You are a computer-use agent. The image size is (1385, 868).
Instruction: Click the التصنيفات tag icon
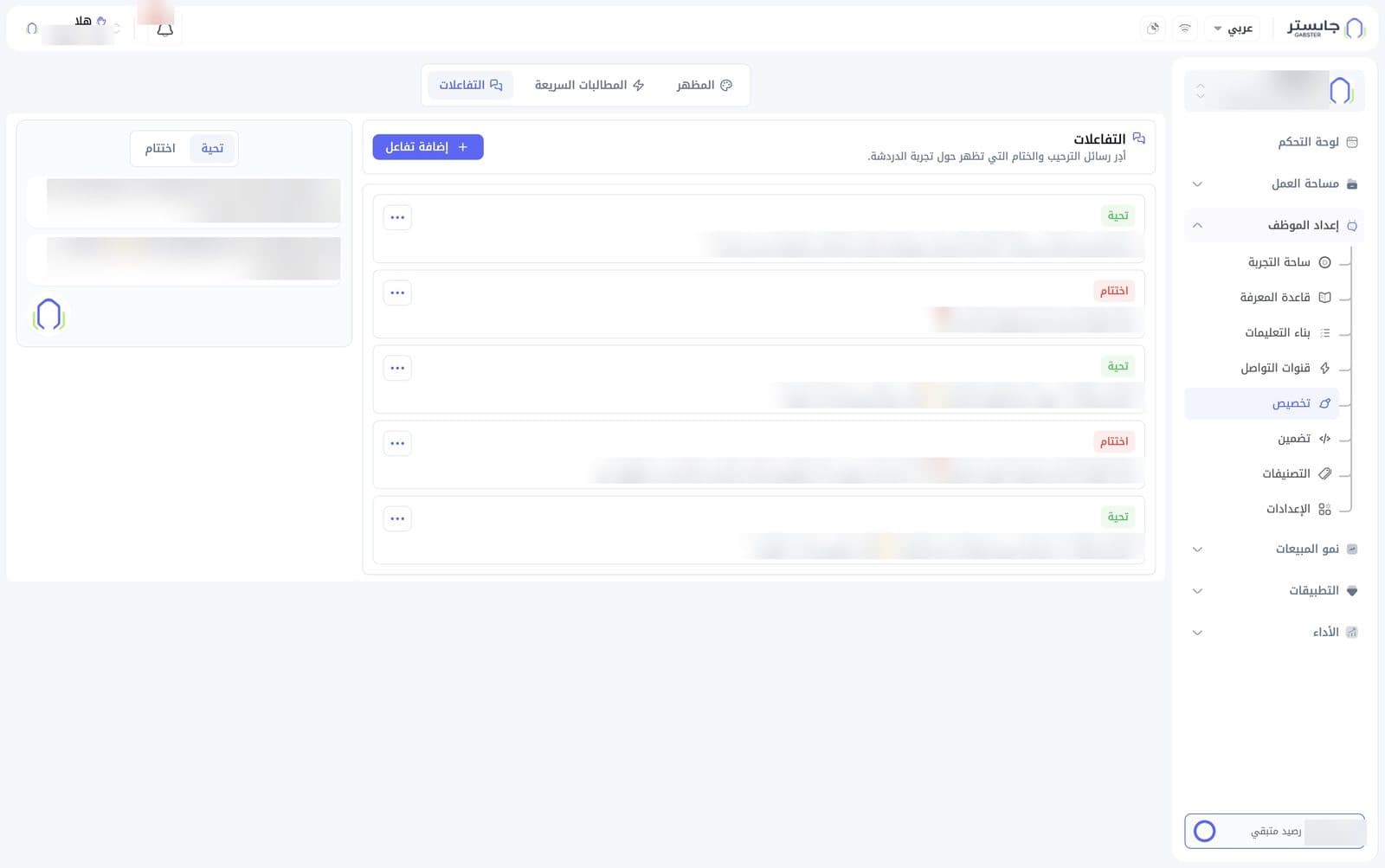pos(1324,473)
